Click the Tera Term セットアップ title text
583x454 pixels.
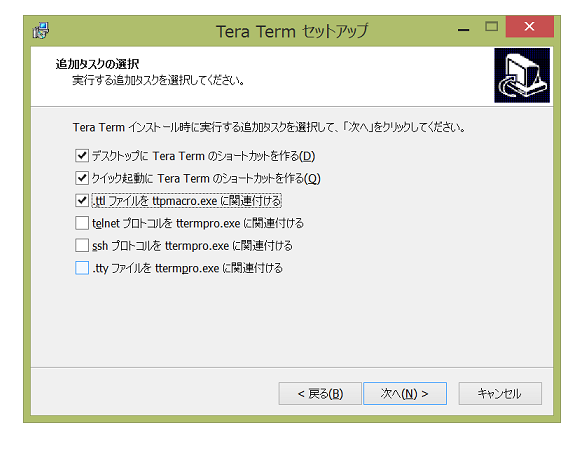click(x=292, y=31)
